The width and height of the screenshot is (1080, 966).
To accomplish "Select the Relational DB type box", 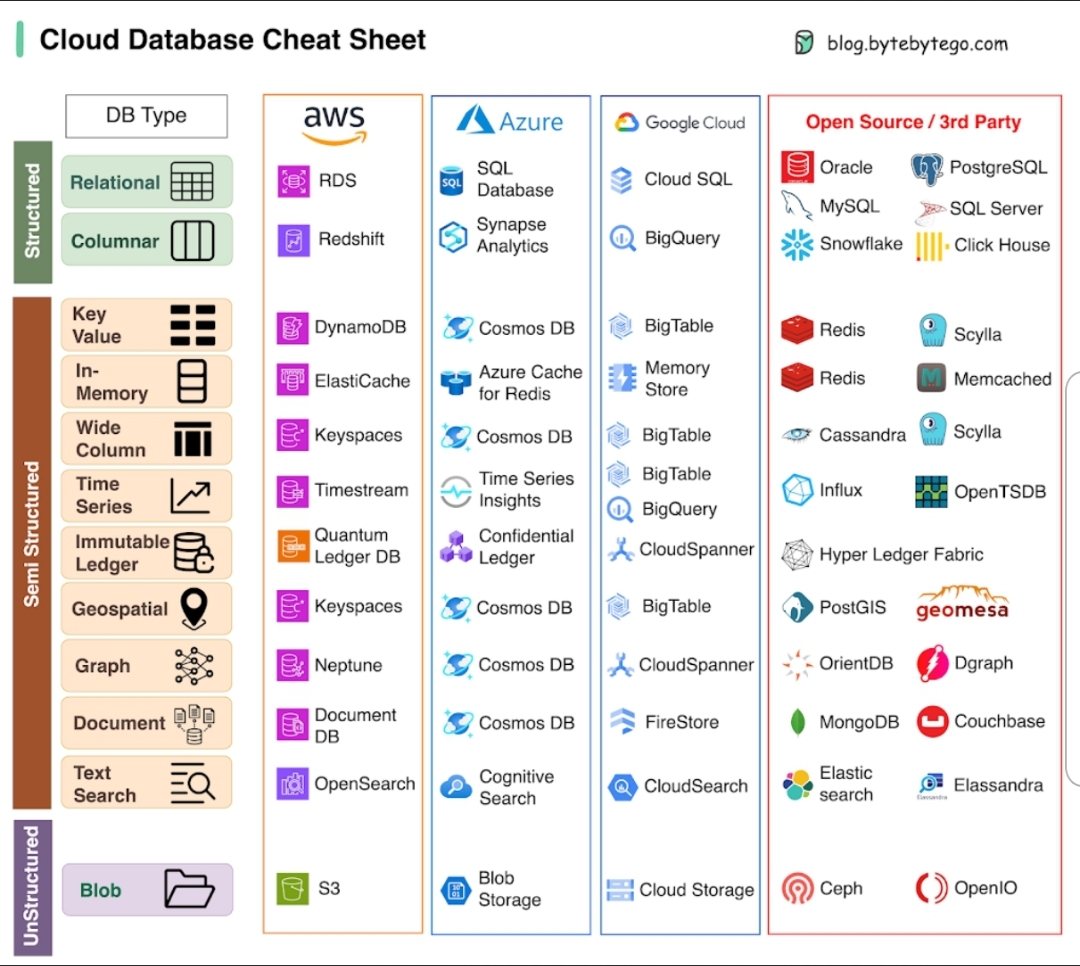I will [x=146, y=182].
